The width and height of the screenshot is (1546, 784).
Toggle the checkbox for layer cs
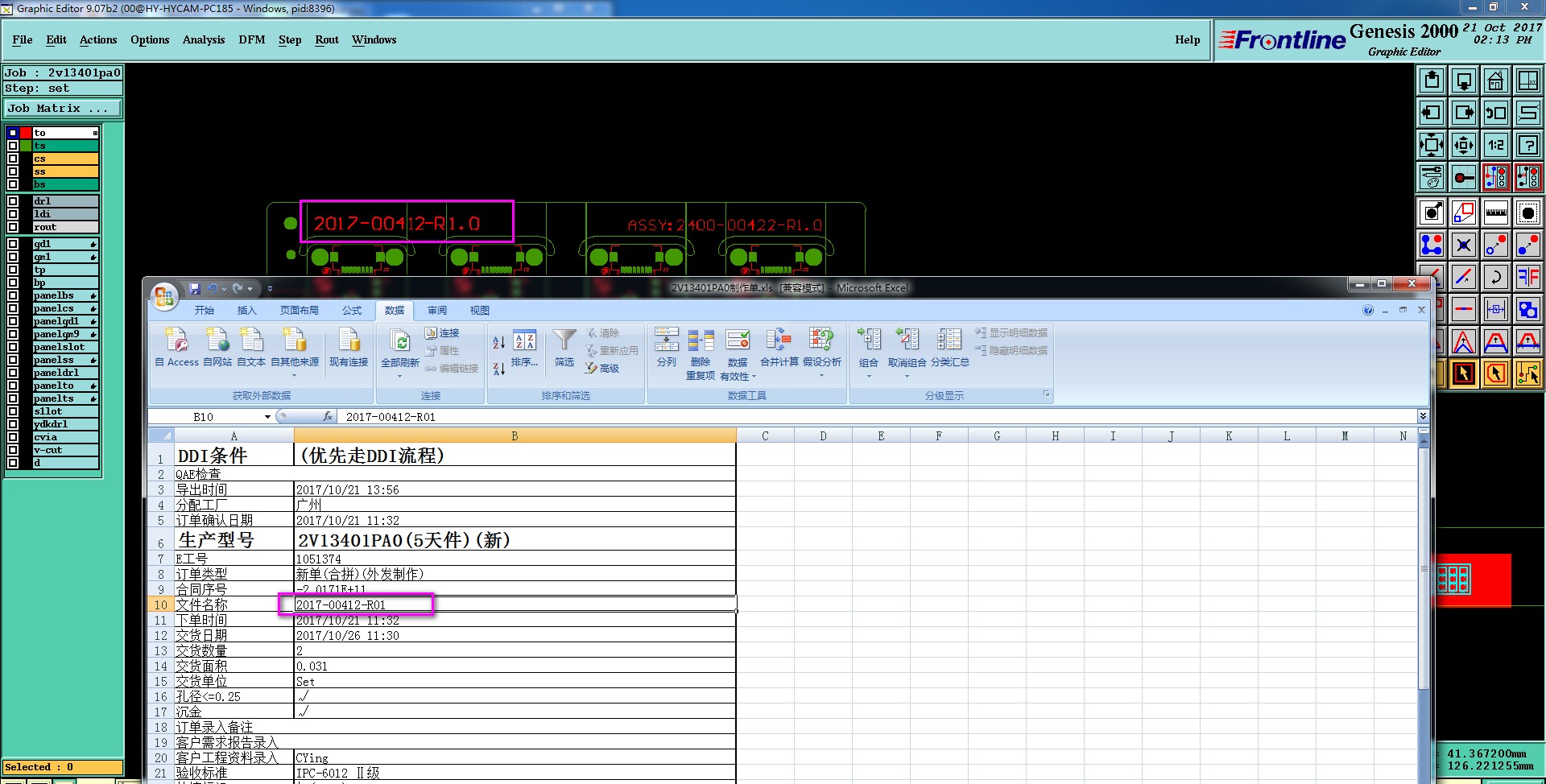[13, 159]
